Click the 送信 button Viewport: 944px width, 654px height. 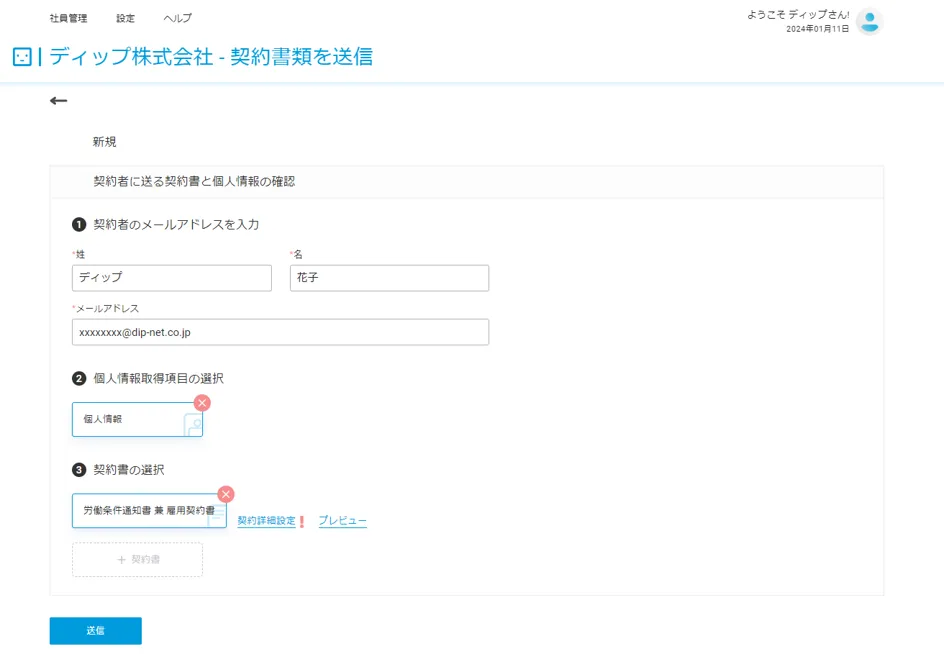[x=96, y=631]
